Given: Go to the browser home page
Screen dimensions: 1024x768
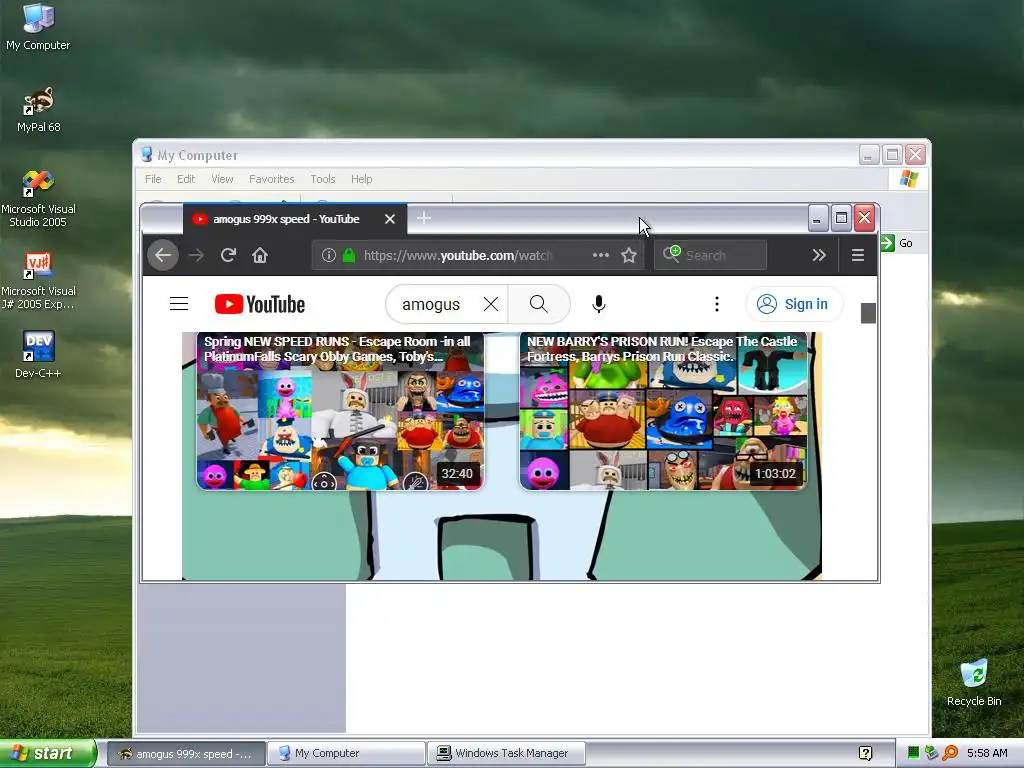Looking at the screenshot, I should coord(260,255).
